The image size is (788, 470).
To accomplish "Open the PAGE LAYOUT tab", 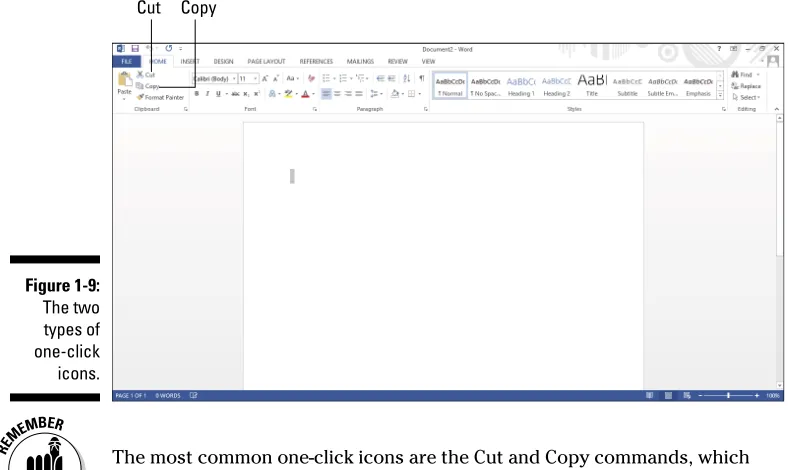I will tap(266, 61).
